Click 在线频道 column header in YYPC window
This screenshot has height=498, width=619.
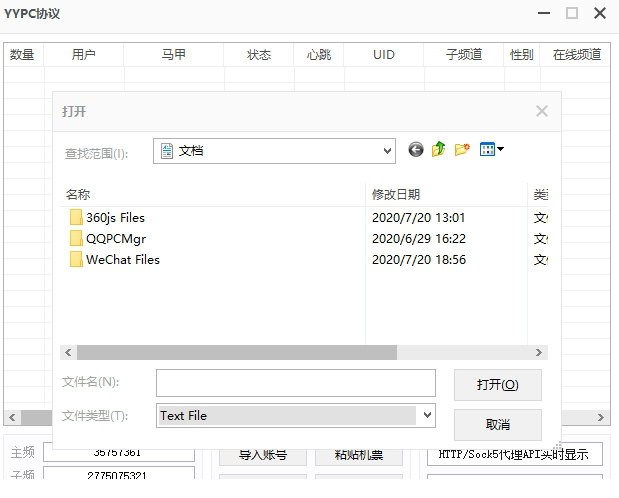(577, 54)
